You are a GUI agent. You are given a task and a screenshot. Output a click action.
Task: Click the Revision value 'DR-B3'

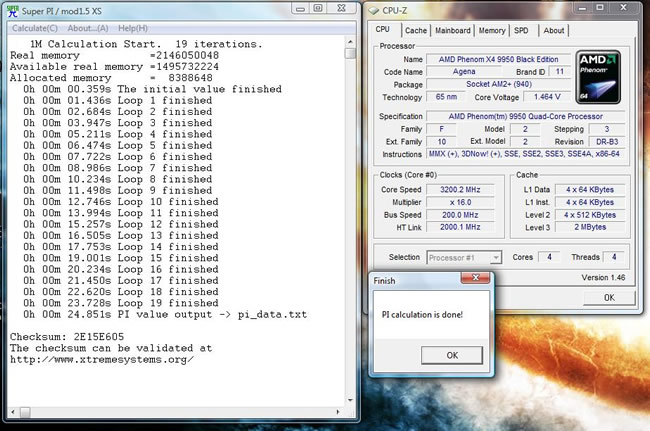(607, 142)
